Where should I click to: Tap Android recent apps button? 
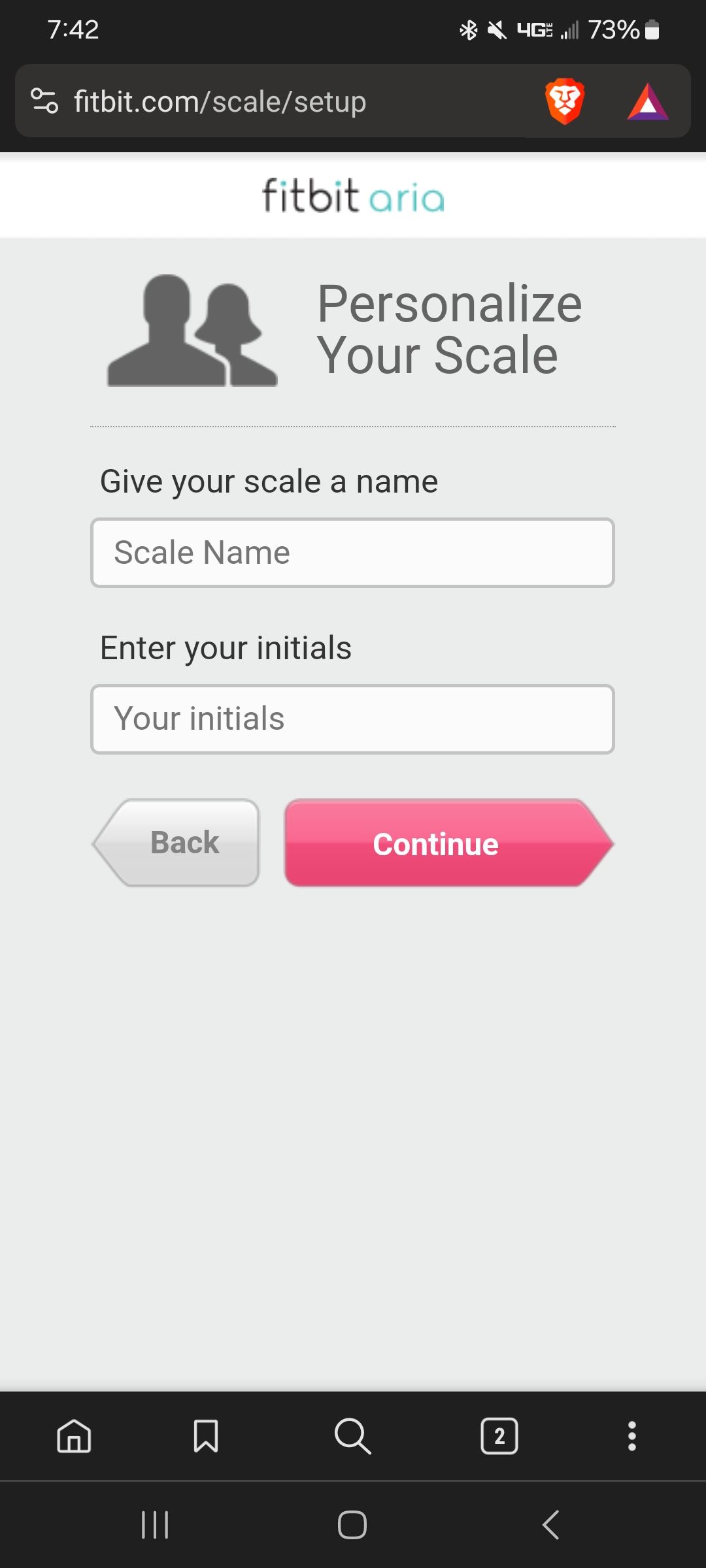155,1525
